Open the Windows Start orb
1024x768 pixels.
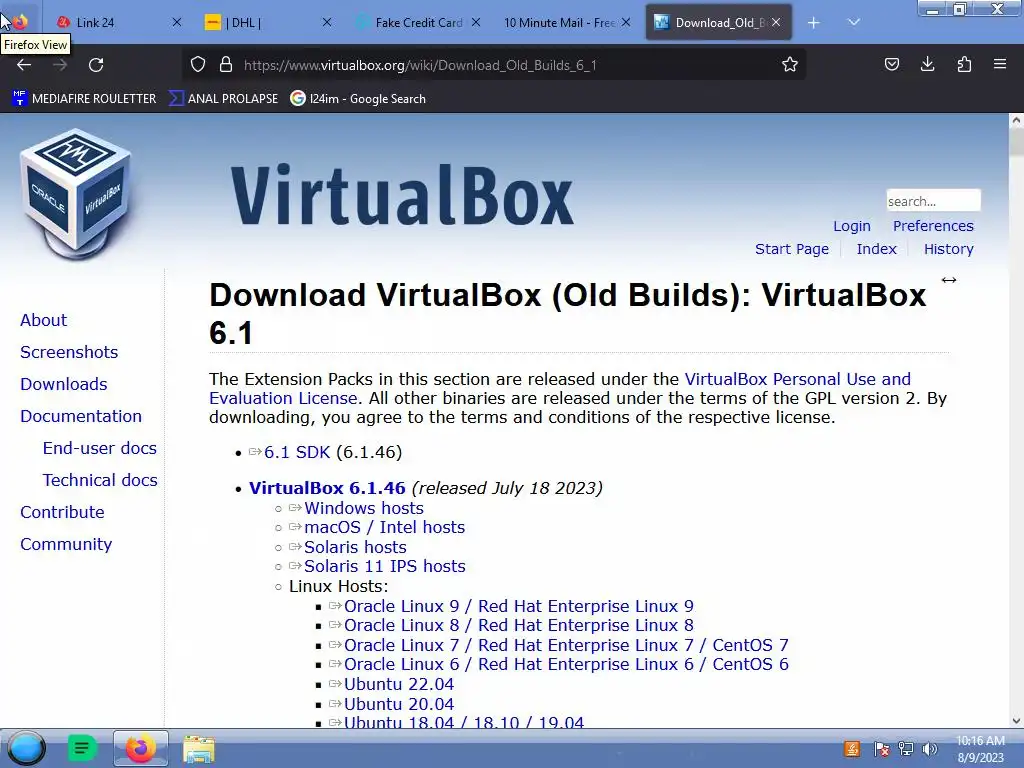coord(26,748)
